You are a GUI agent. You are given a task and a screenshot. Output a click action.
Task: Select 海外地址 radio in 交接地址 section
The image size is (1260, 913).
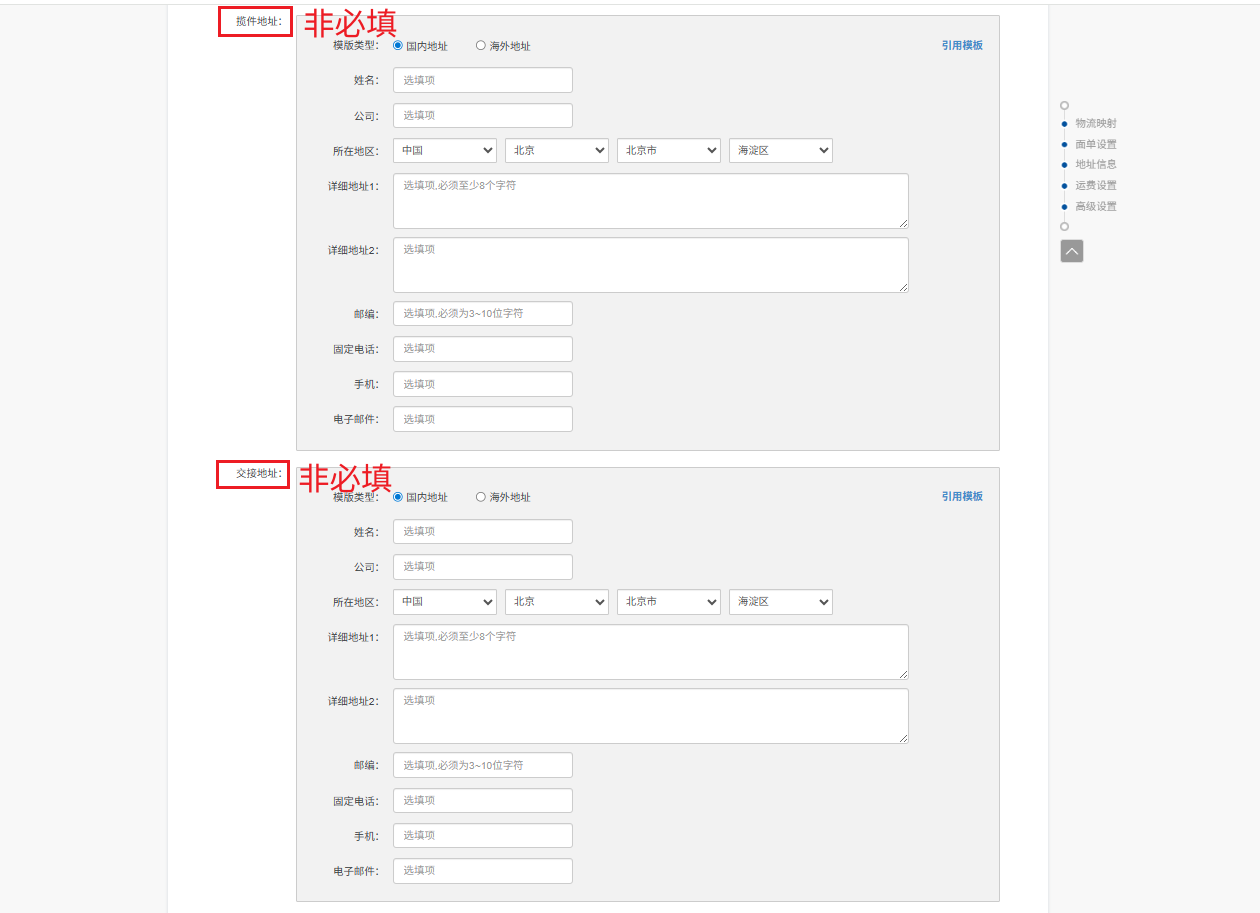pyautogui.click(x=481, y=496)
